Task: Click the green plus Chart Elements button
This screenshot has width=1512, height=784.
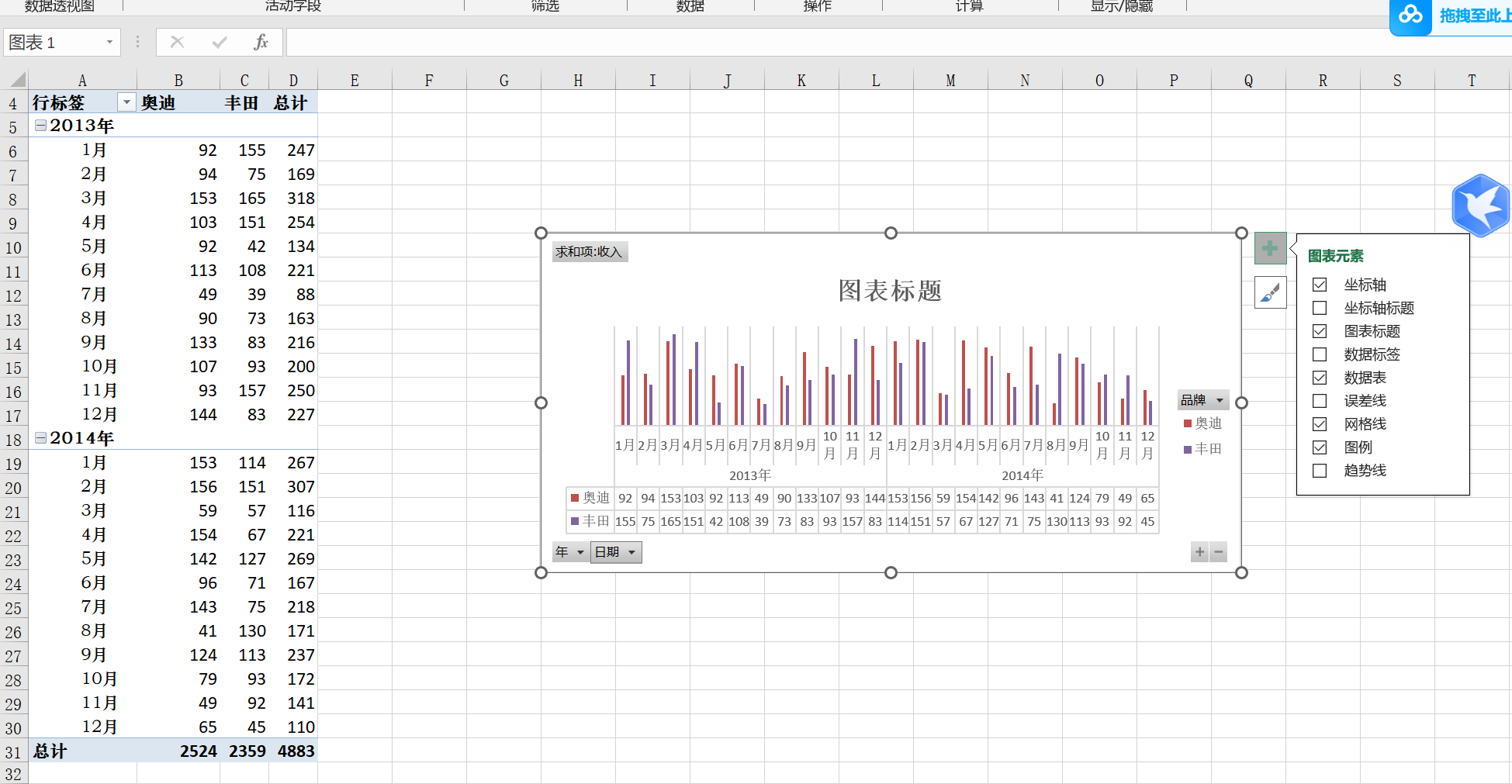Action: pyautogui.click(x=1270, y=248)
